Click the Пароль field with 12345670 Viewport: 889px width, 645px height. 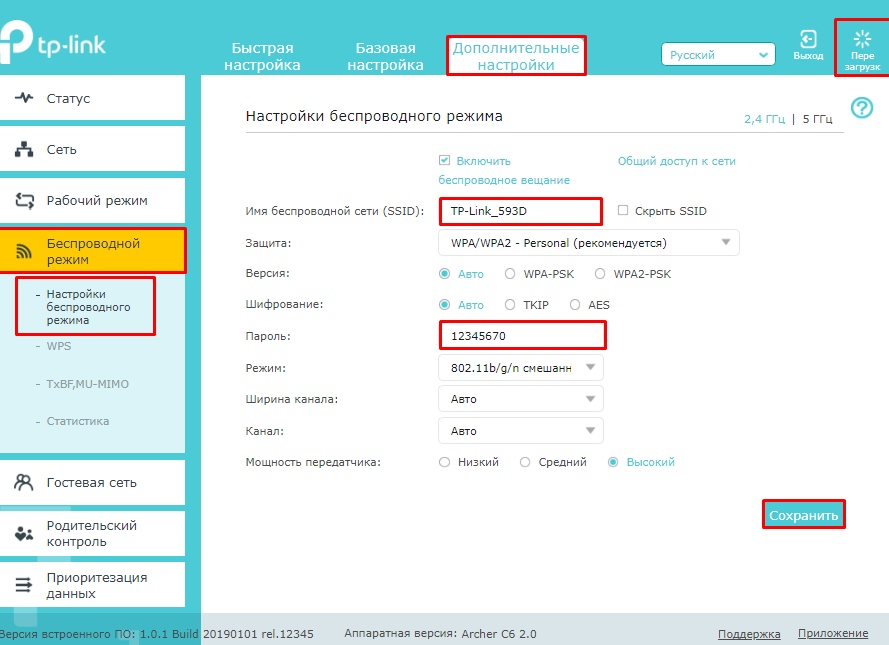(x=522, y=336)
